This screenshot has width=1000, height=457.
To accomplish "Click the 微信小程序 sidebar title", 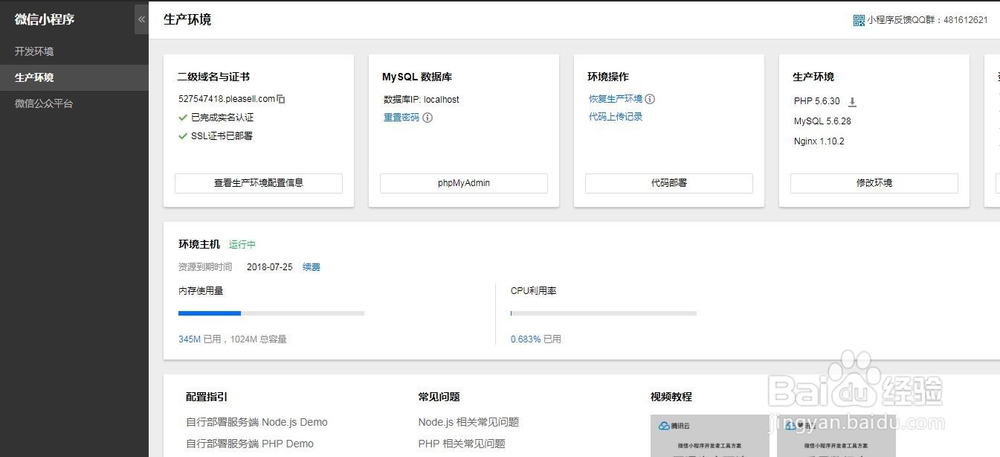I will pyautogui.click(x=45, y=19).
